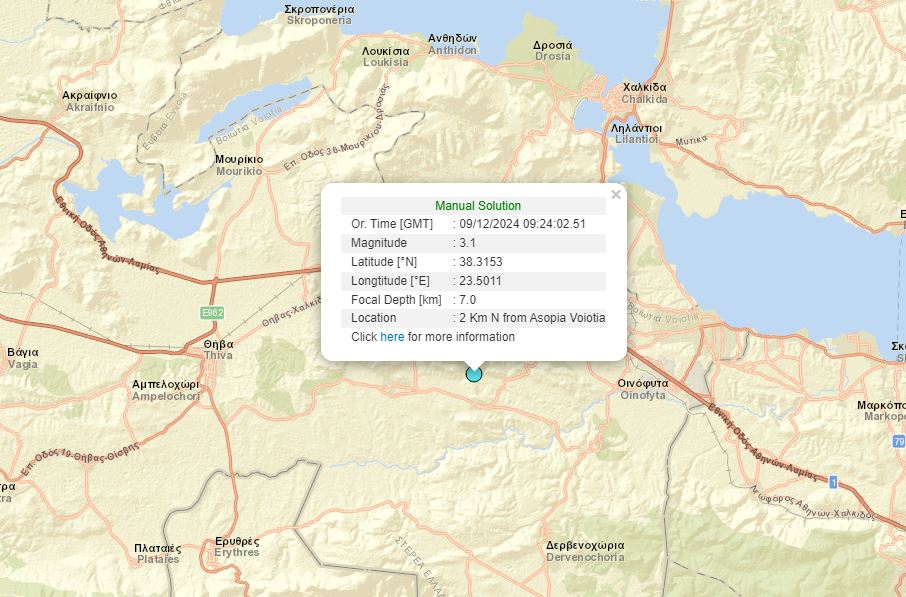Click the cyan earthquake epicenter marker
Image resolution: width=906 pixels, height=597 pixels.
474,374
